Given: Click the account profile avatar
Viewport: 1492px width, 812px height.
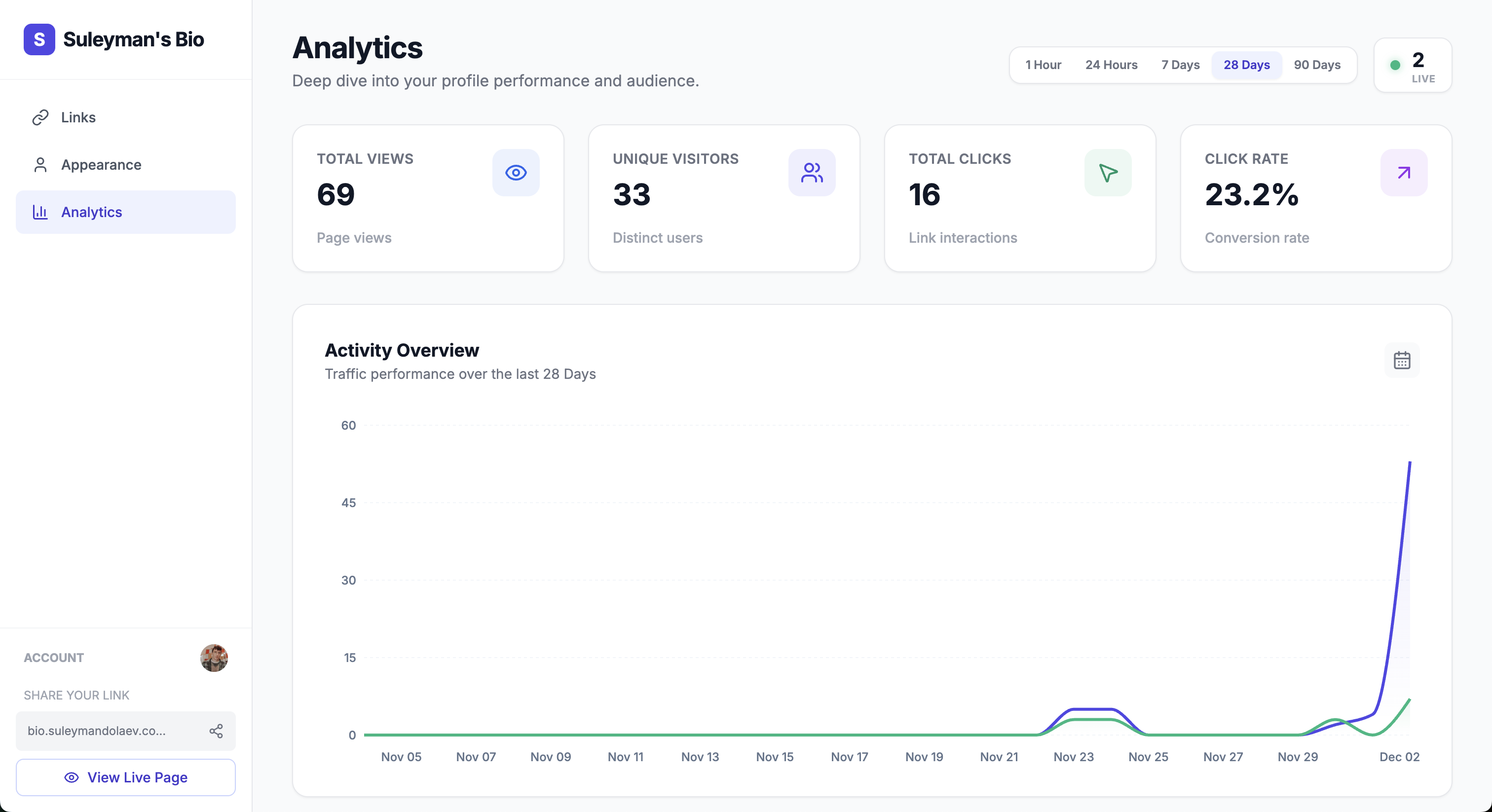Looking at the screenshot, I should pos(214,658).
